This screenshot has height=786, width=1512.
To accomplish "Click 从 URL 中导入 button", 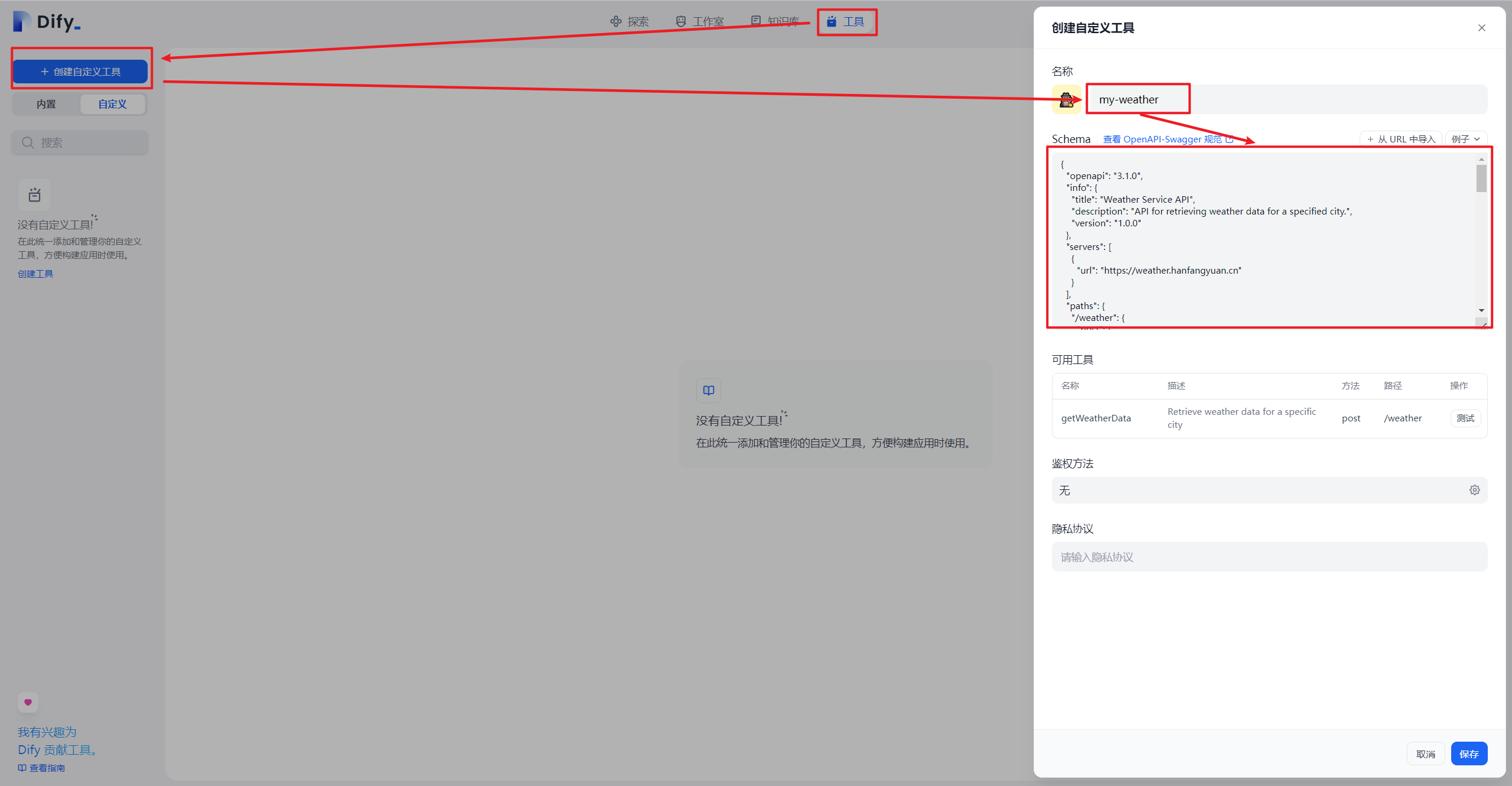I will pos(1401,139).
